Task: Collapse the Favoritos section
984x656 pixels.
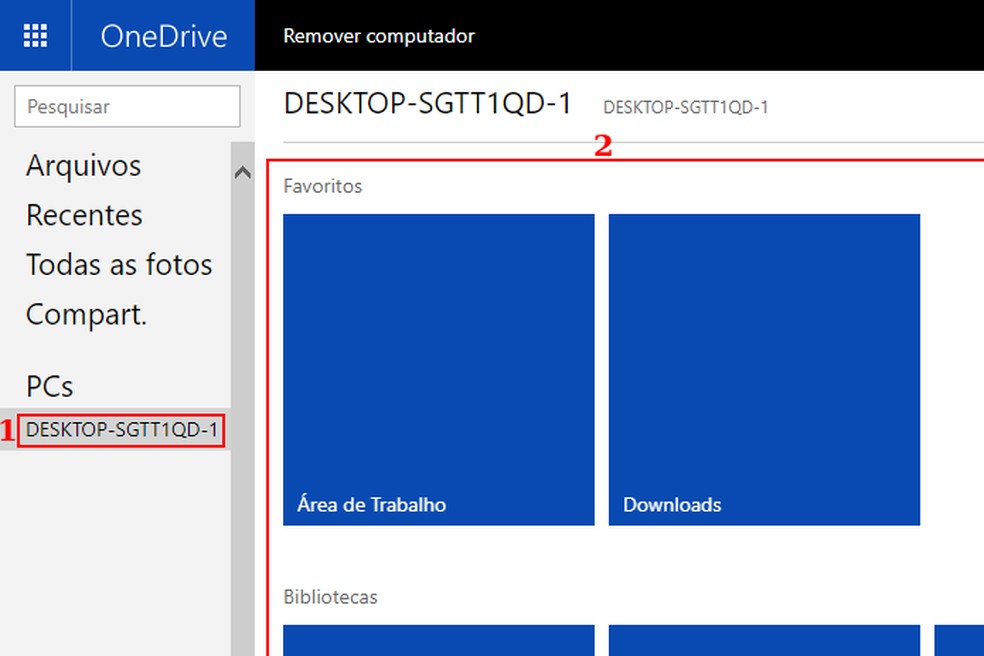Action: pos(323,186)
